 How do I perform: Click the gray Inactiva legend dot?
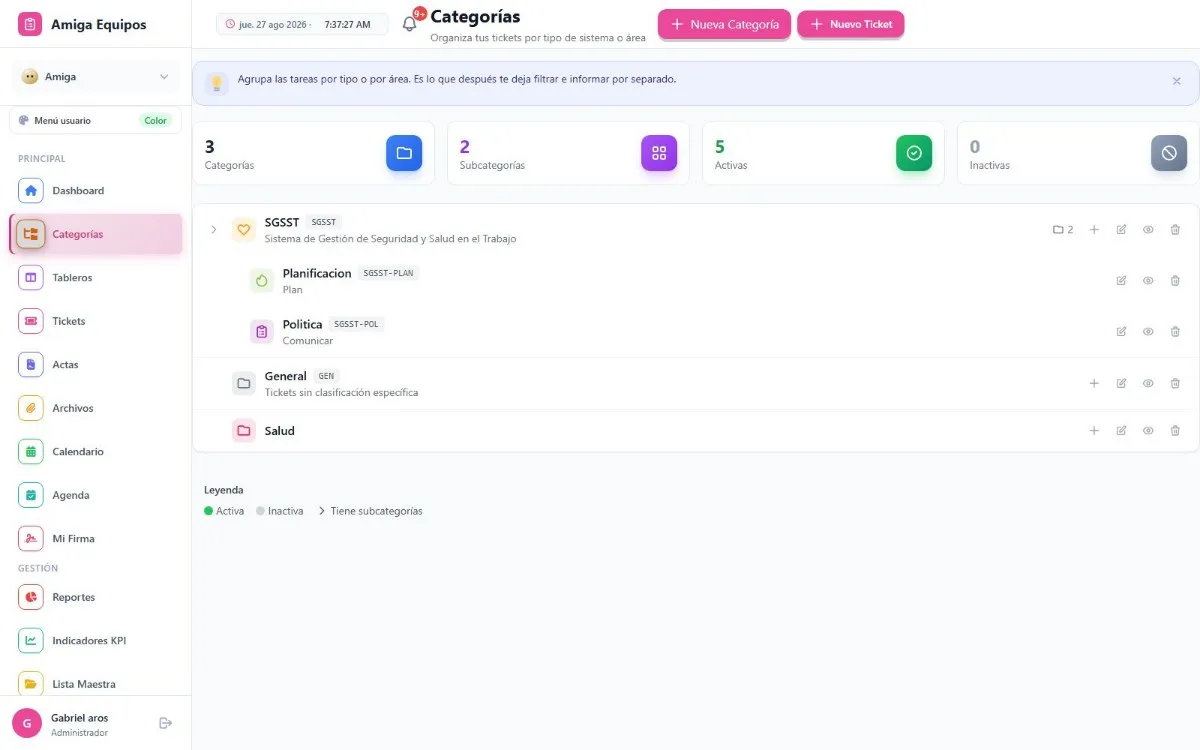point(260,511)
